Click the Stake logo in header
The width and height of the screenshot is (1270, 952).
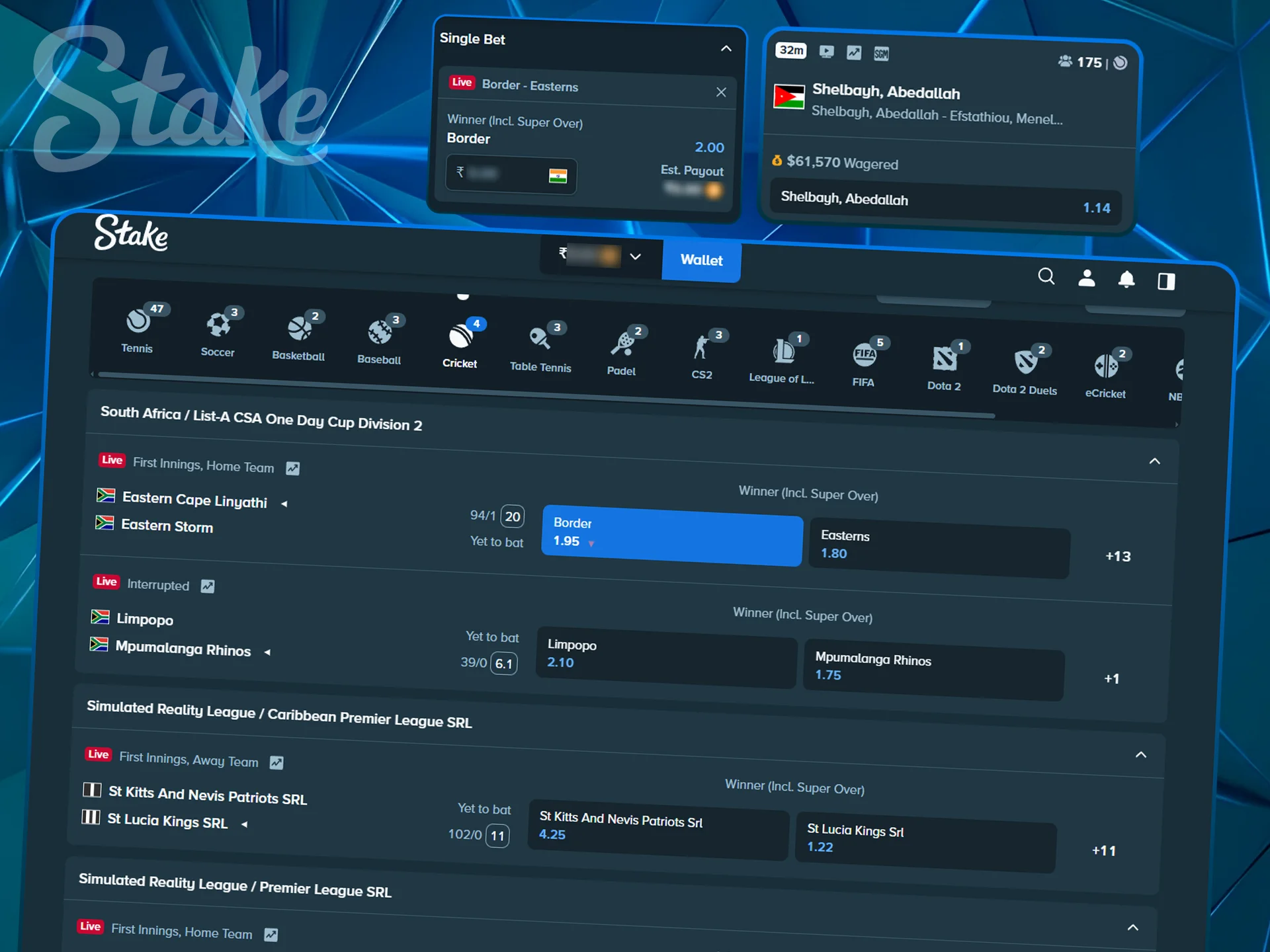point(131,233)
